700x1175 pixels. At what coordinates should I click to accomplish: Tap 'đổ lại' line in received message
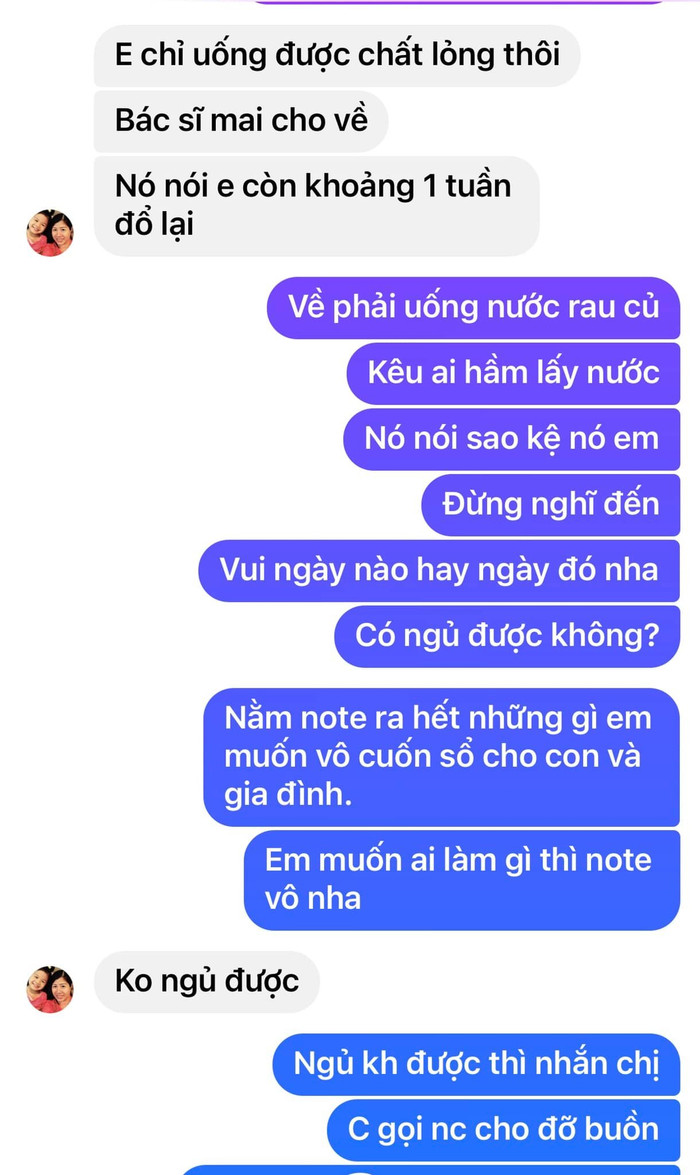pyautogui.click(x=154, y=225)
